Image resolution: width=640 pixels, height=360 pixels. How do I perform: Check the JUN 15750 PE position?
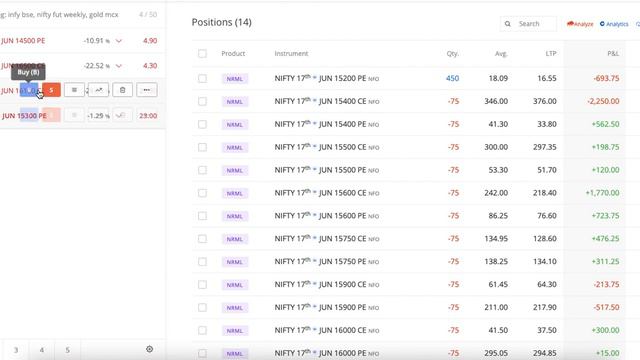pyautogui.click(x=202, y=262)
